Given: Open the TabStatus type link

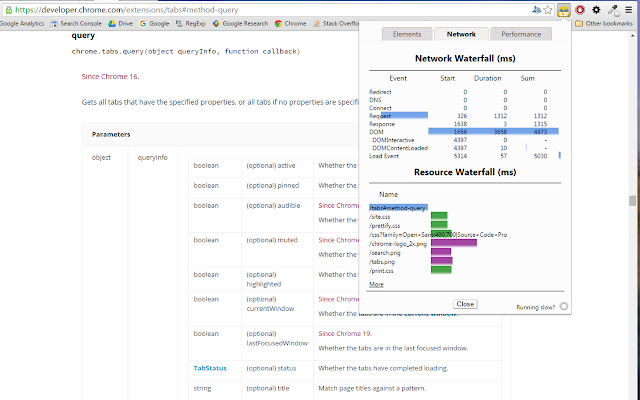Looking at the screenshot, I should [210, 368].
